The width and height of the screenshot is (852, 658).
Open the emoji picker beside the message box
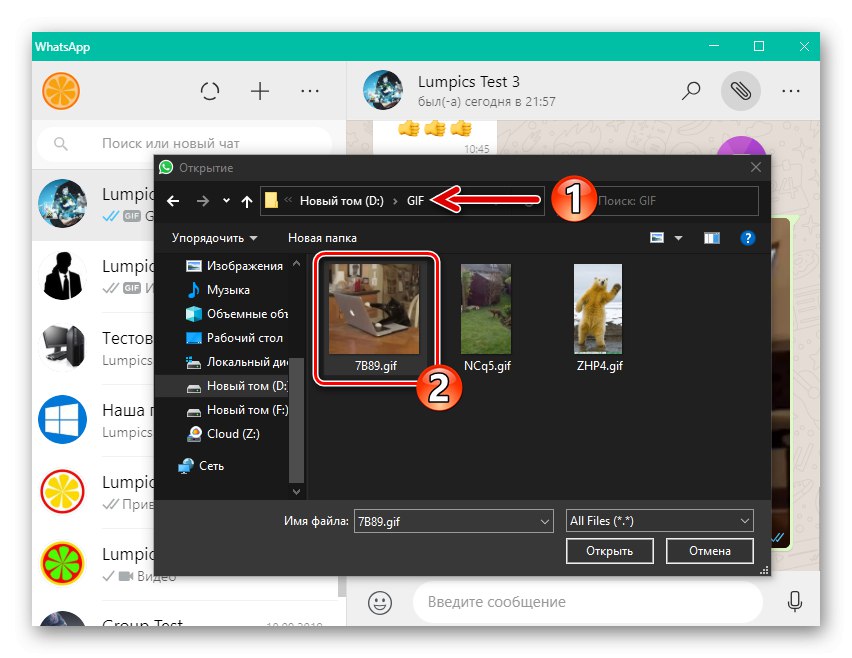click(378, 601)
